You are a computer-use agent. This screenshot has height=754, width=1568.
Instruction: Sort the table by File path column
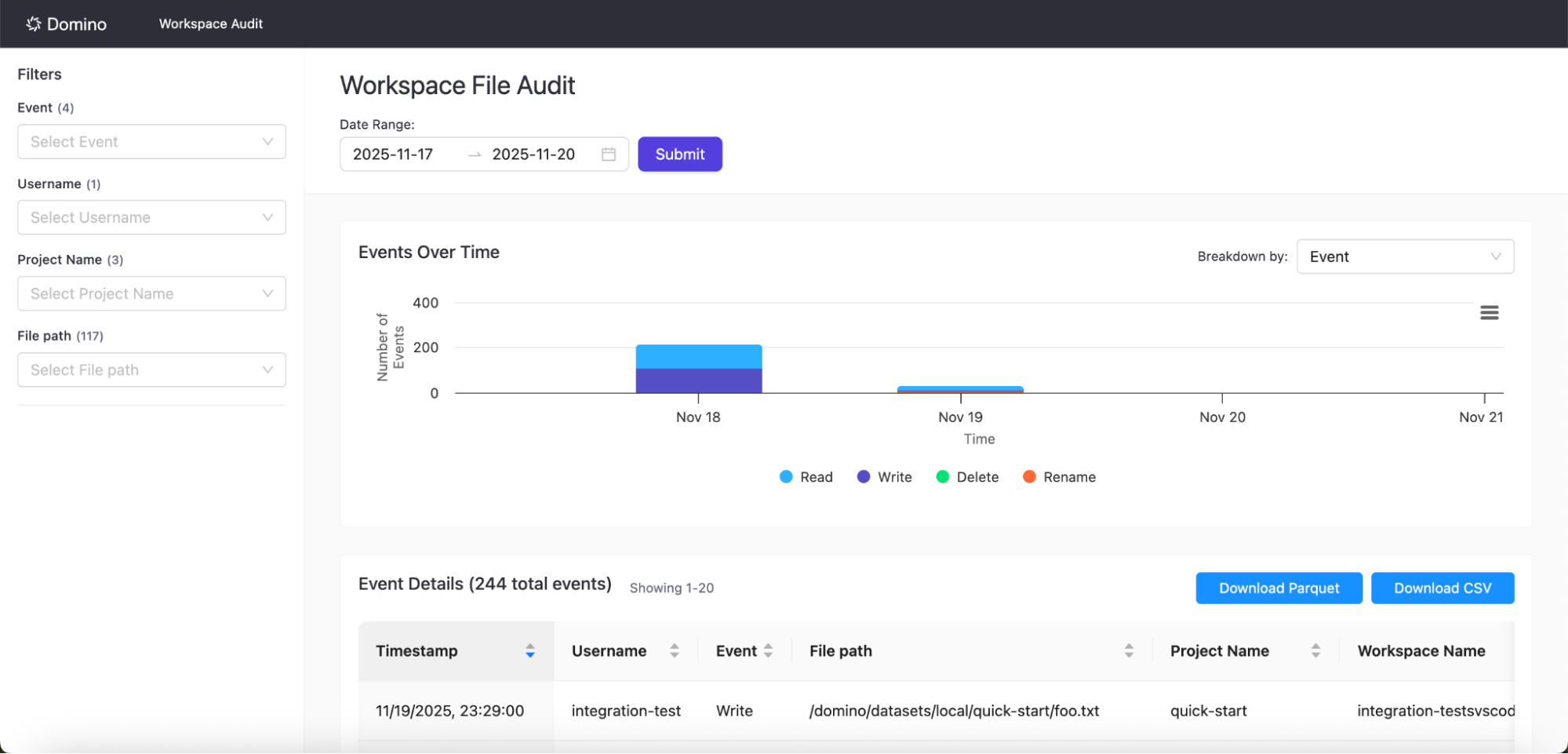click(1130, 650)
